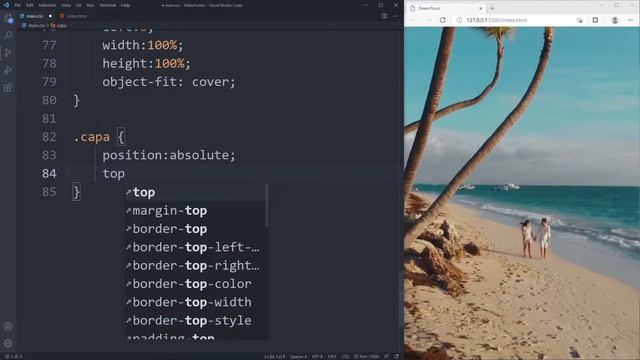This screenshot has width=640, height=360.
Task: Open the Manage gear in activity bar
Action: click(x=8, y=343)
